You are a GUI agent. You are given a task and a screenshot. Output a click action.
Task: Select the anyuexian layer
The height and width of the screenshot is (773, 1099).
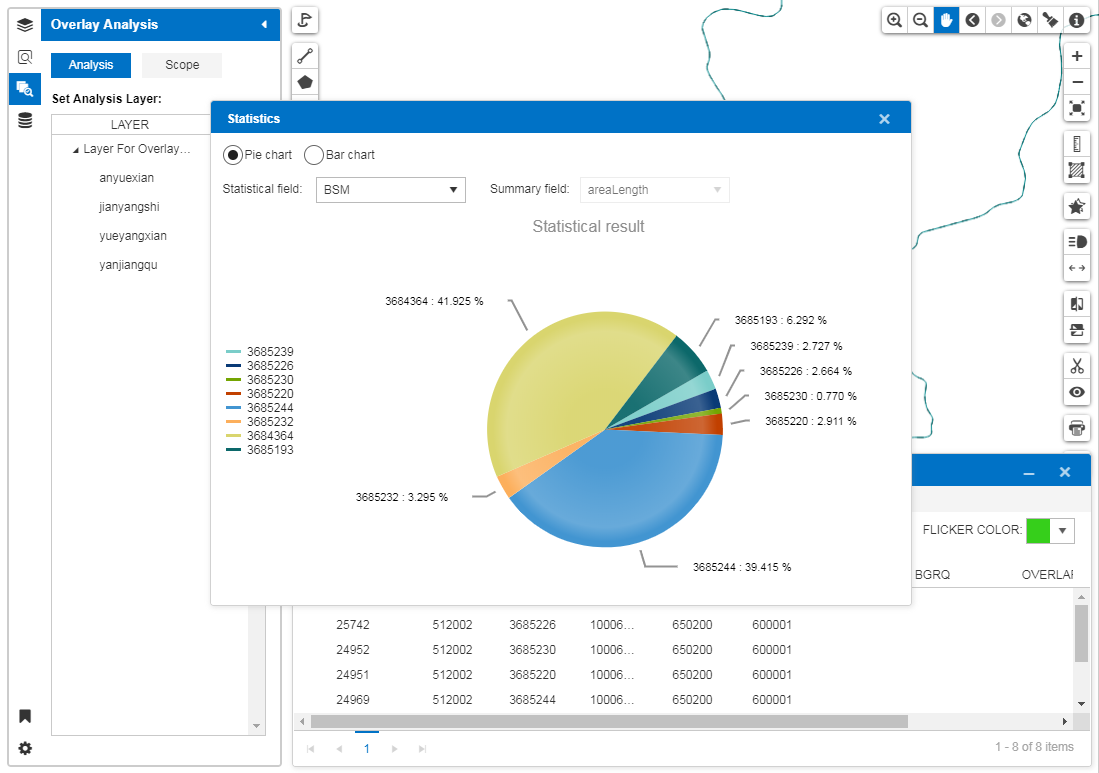[x=127, y=178]
